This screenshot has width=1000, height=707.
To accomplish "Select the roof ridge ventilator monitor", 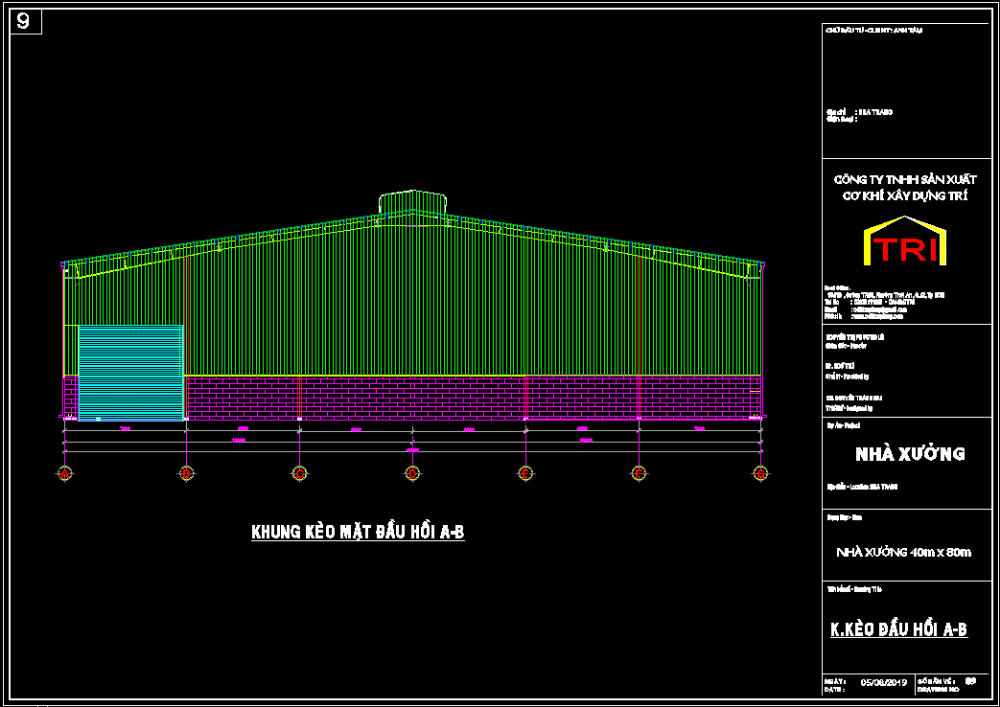I will (x=413, y=202).
